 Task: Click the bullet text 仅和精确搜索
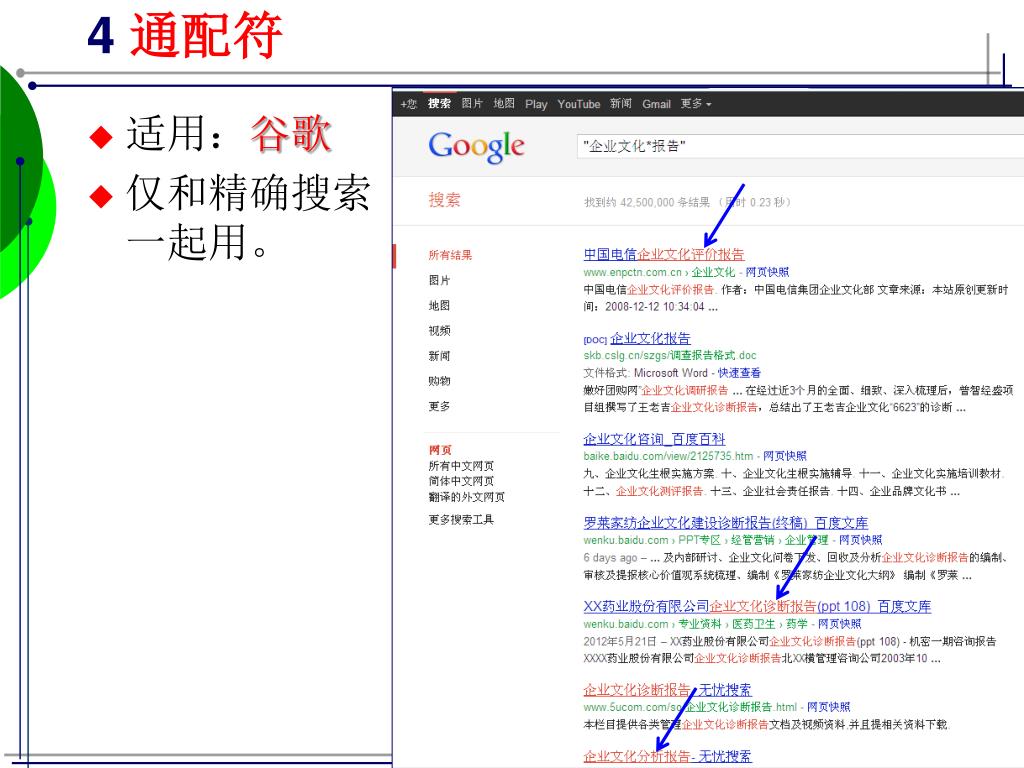[249, 193]
